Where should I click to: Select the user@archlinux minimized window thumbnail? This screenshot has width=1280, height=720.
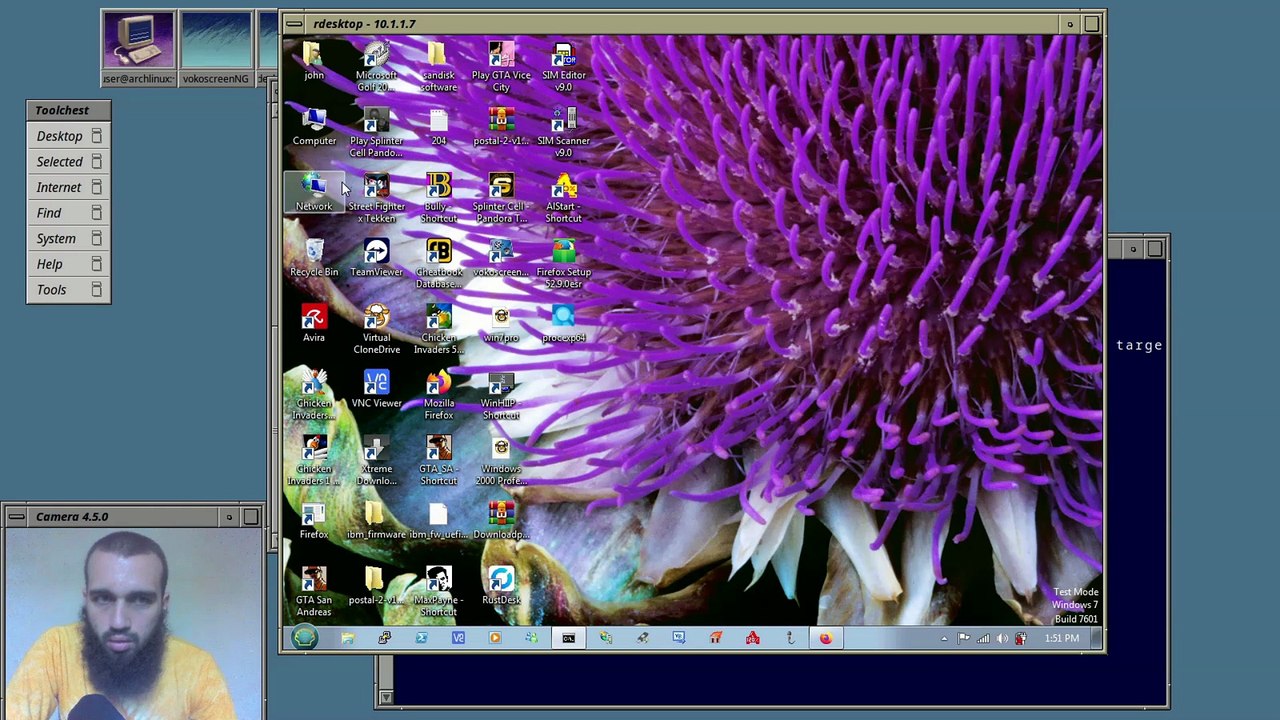138,49
